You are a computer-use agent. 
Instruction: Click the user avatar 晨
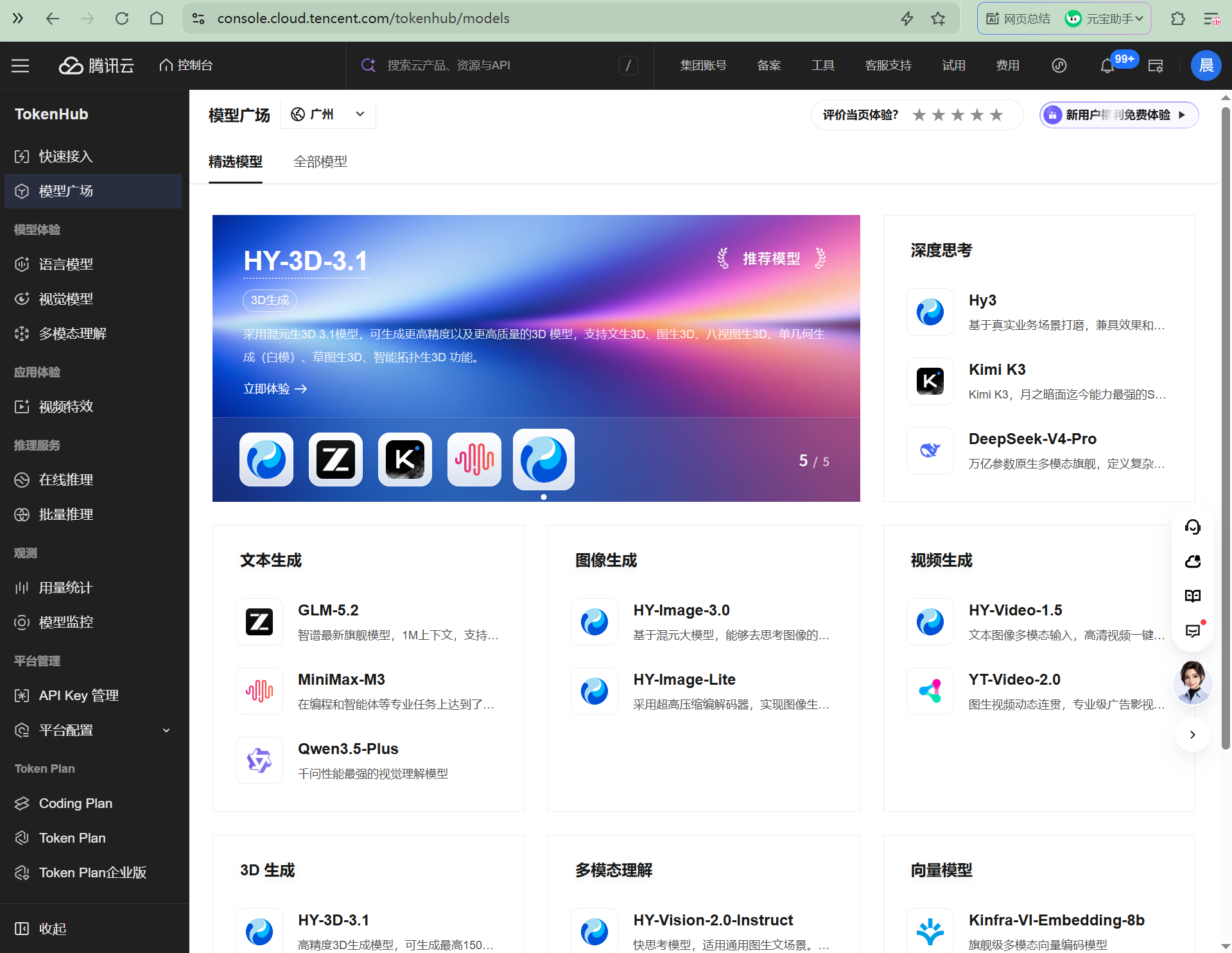tap(1206, 65)
